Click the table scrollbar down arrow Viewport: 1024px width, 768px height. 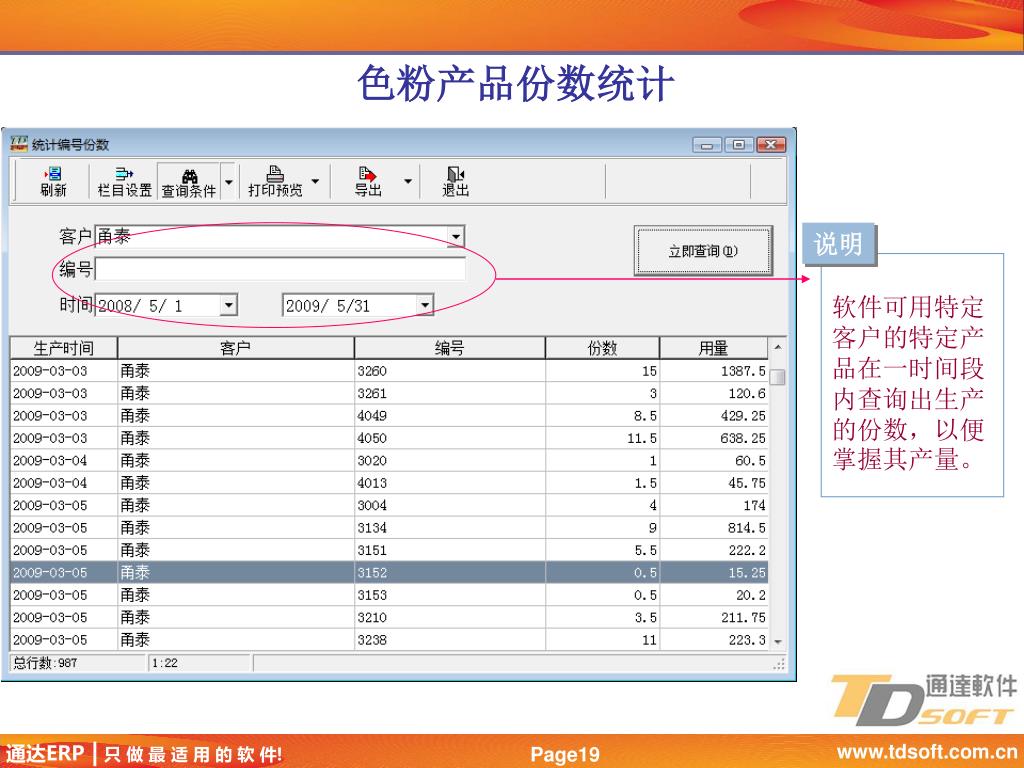(x=778, y=642)
